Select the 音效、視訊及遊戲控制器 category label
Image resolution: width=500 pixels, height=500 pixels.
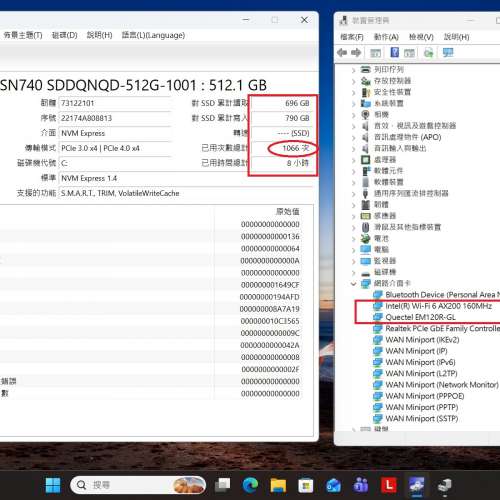(x=415, y=126)
